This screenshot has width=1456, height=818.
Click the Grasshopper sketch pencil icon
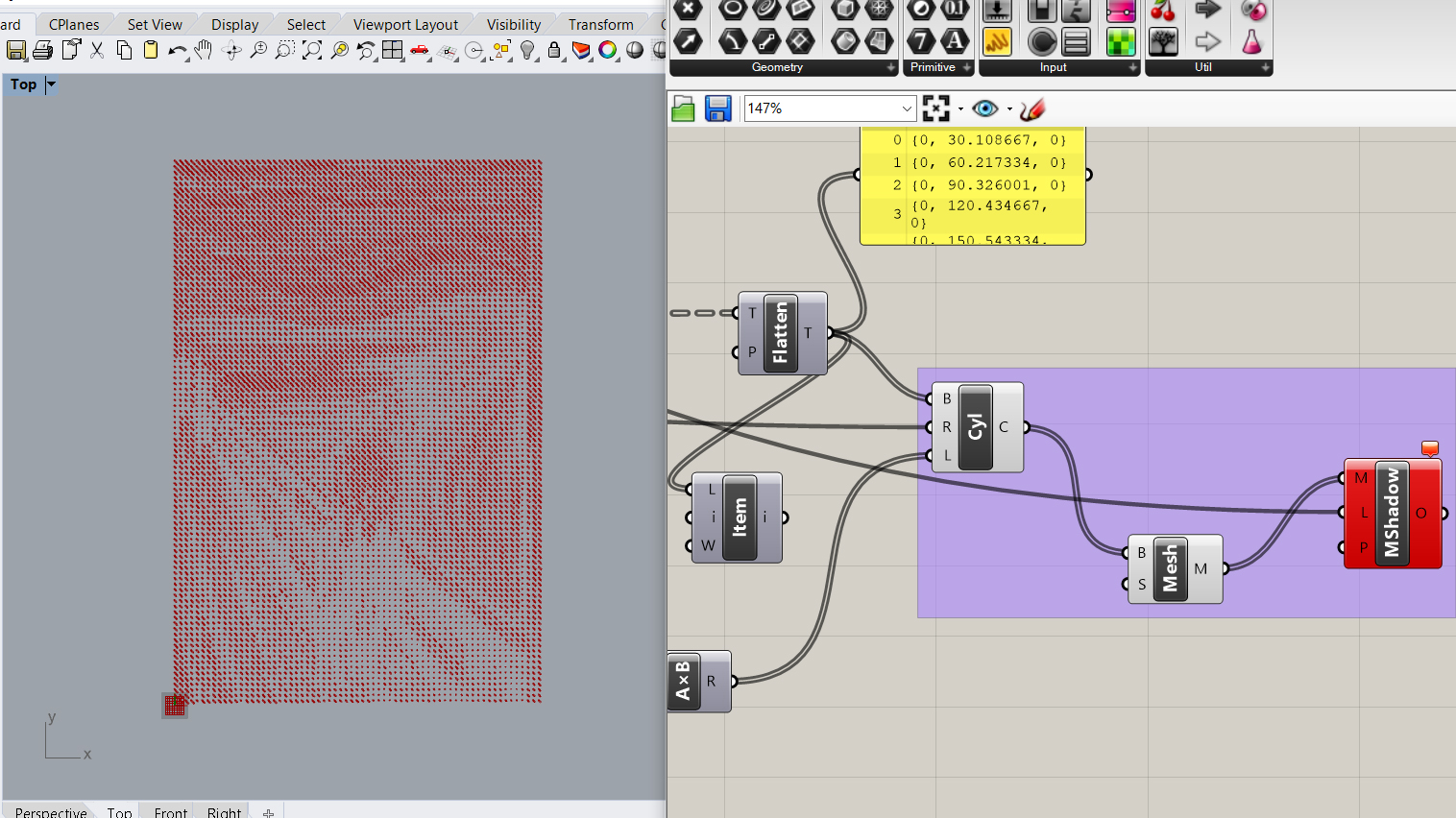point(1032,109)
